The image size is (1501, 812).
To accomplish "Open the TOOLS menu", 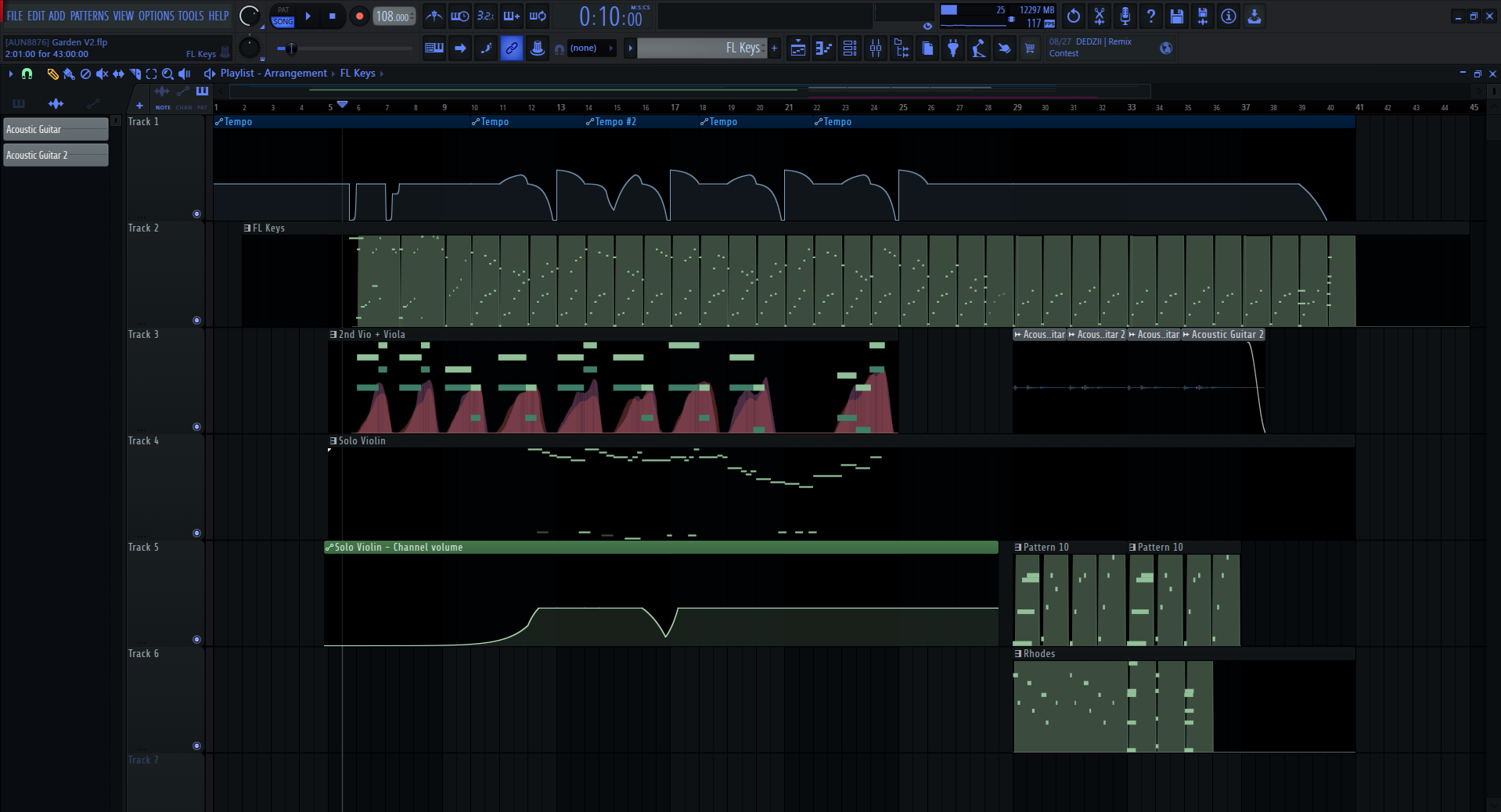I will pos(191,16).
